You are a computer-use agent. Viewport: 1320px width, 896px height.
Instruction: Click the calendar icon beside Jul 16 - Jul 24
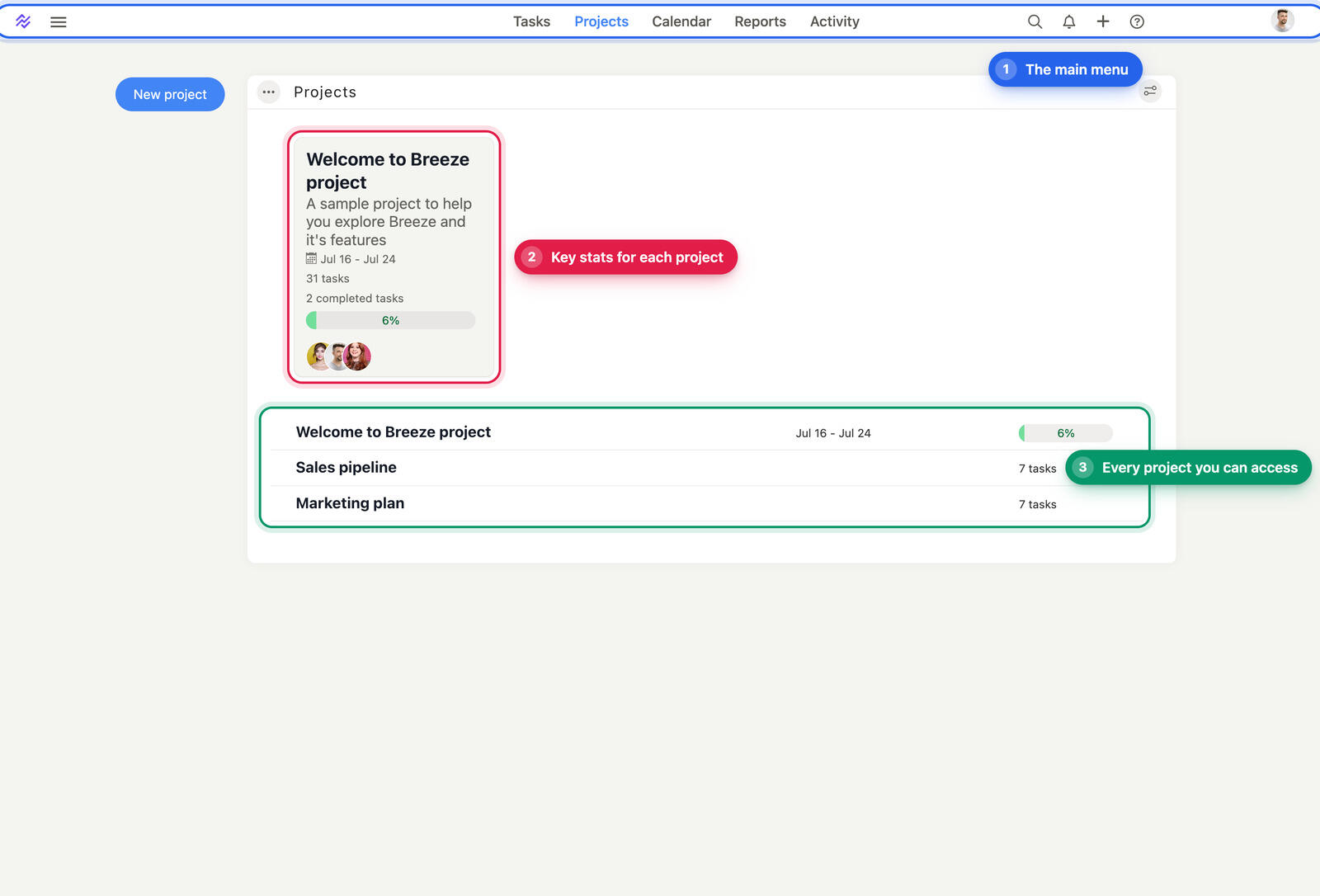[311, 258]
